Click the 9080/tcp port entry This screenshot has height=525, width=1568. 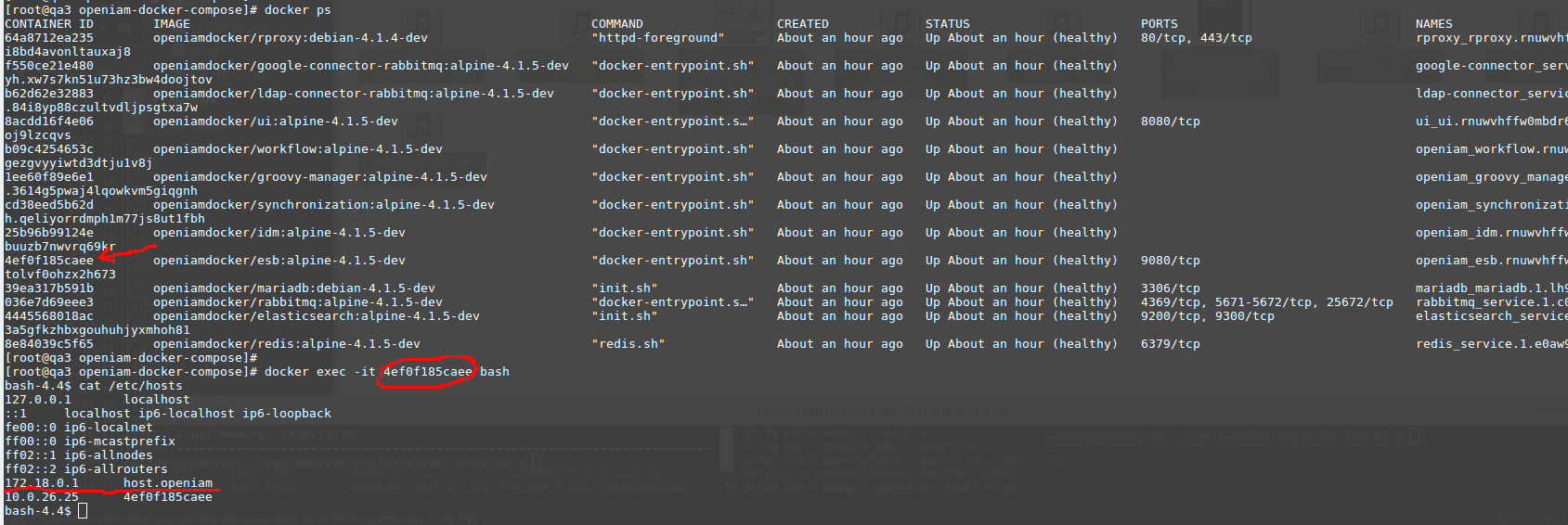pyautogui.click(x=1170, y=261)
